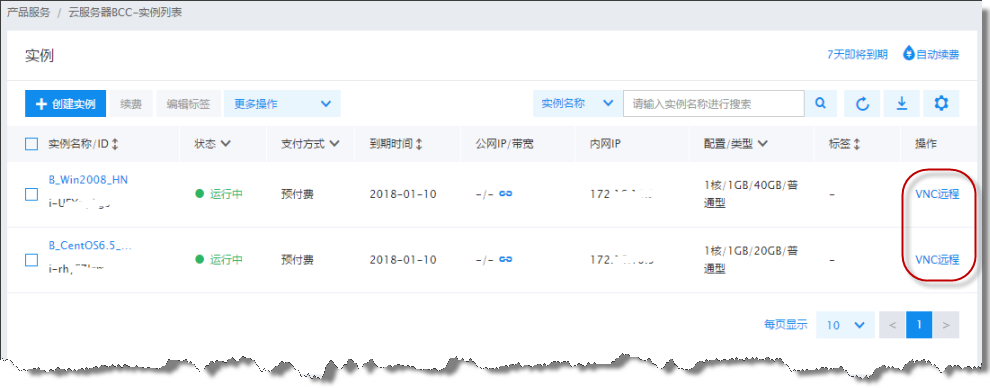Click 1核/1GB/20GB config cell
Image resolution: width=990 pixels, height=388 pixels.
751,260
